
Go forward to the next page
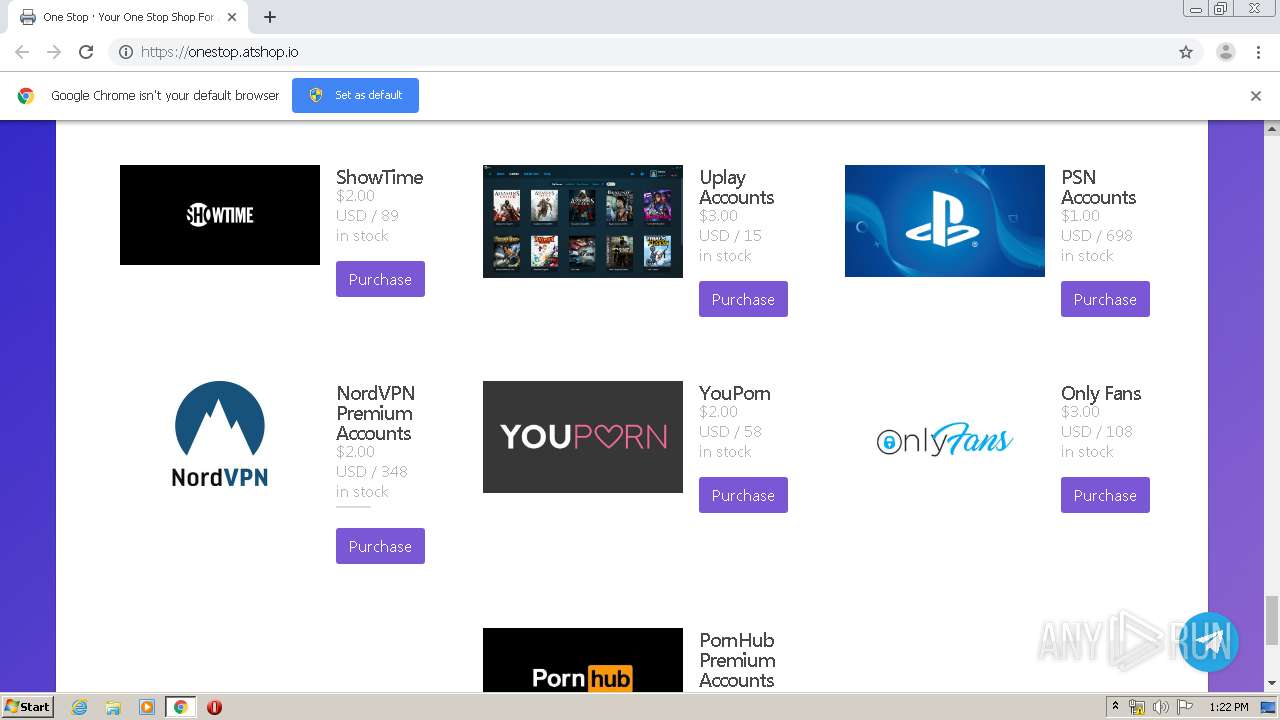coord(54,52)
